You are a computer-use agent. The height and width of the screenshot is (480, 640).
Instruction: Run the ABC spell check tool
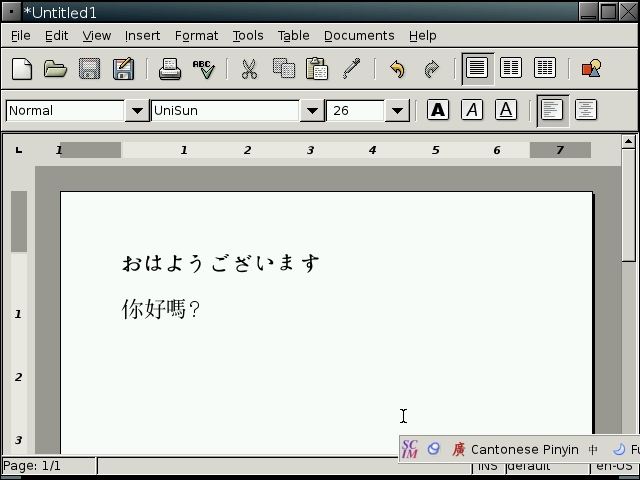point(204,69)
